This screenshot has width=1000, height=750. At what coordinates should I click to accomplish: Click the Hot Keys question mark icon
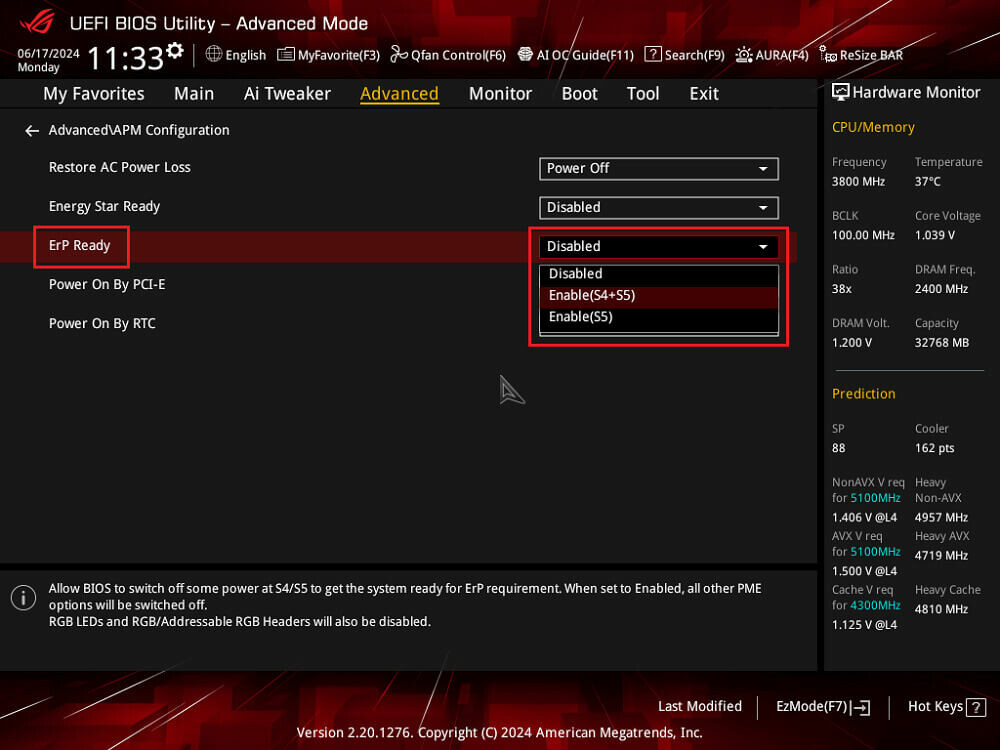point(976,707)
